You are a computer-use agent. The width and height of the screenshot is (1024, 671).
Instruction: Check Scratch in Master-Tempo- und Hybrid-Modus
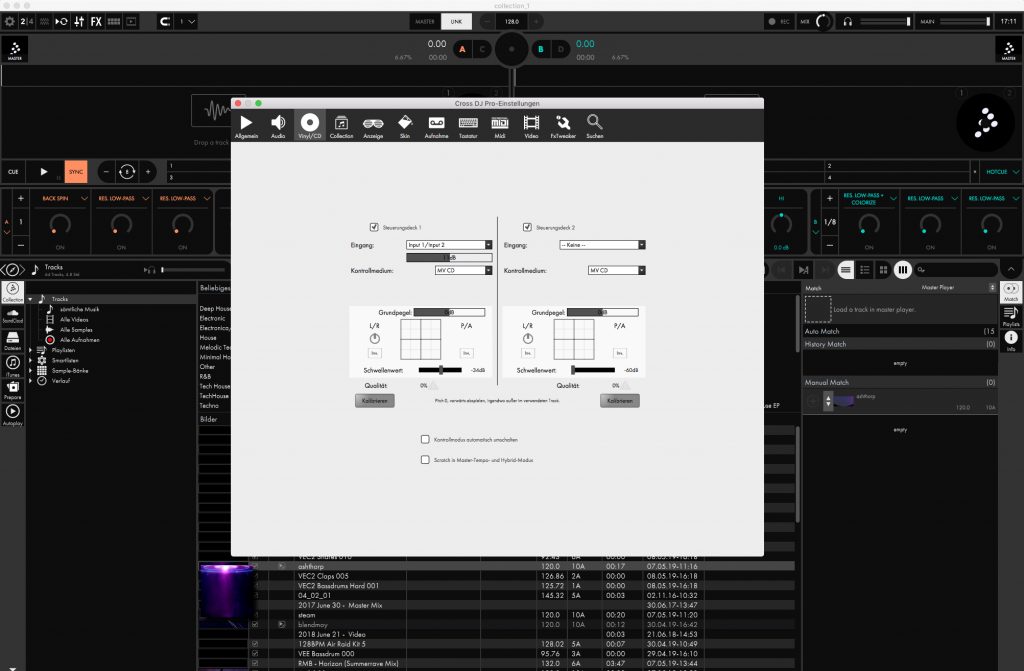click(x=425, y=460)
